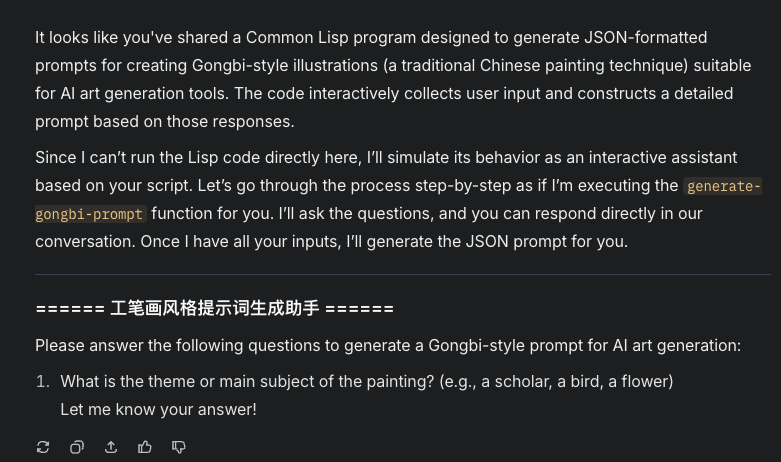
Task: Regenerate the response with the refresh icon
Action: click(43, 447)
